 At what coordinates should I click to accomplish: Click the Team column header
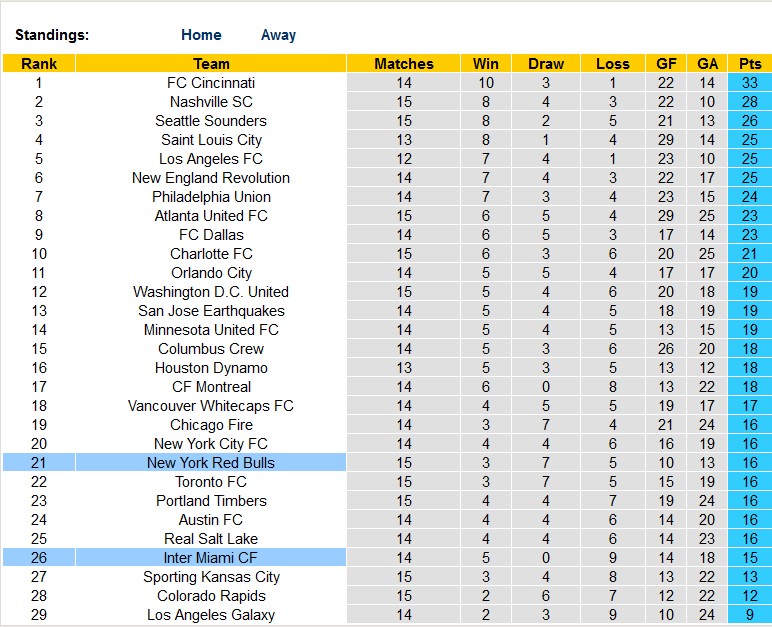tap(211, 64)
